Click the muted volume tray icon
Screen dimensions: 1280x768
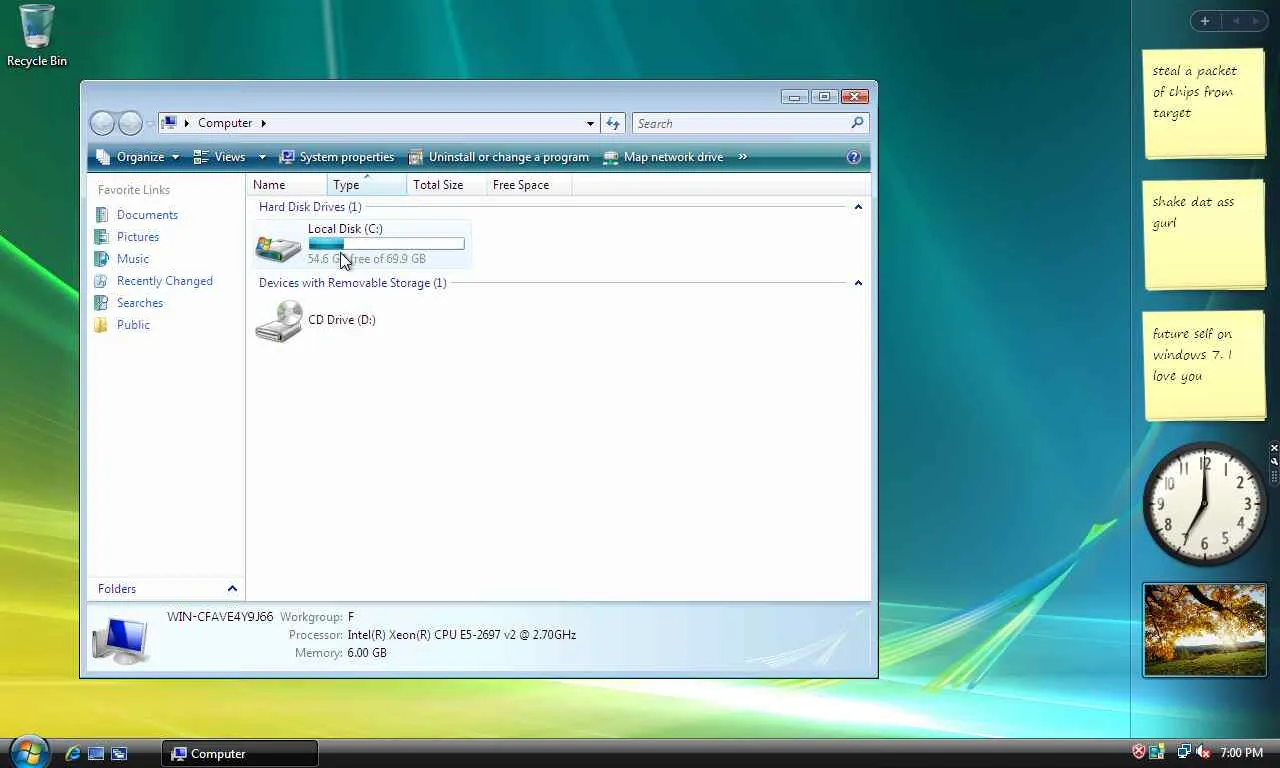point(1203,752)
